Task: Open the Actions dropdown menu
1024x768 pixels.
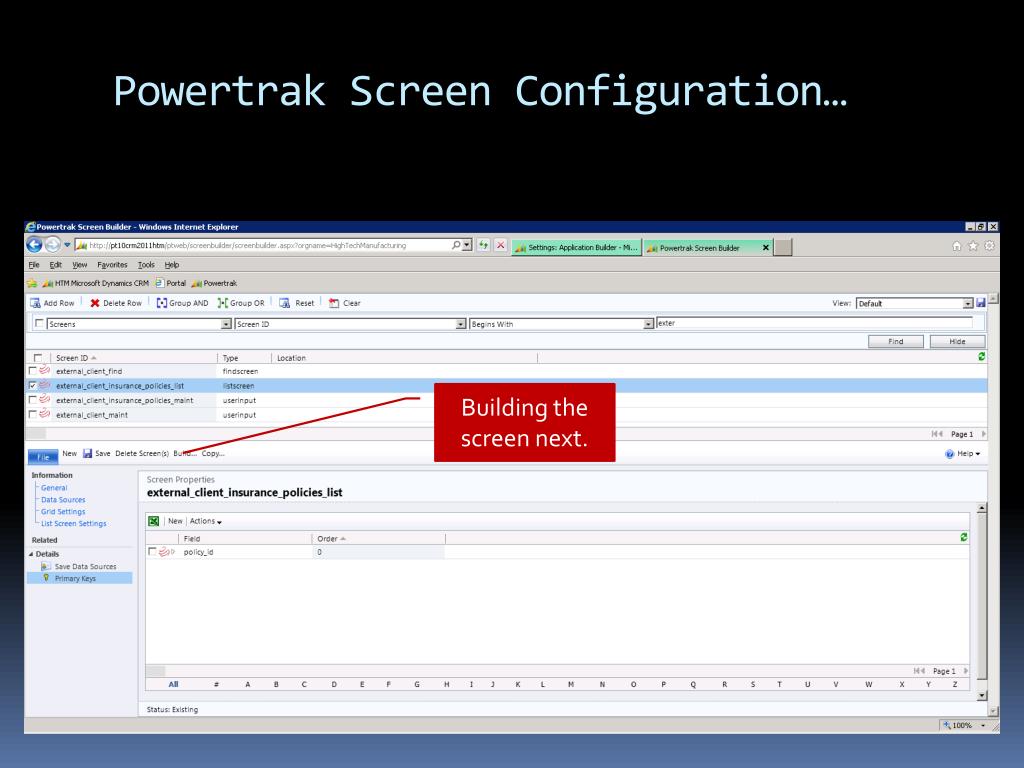Action: coord(206,521)
